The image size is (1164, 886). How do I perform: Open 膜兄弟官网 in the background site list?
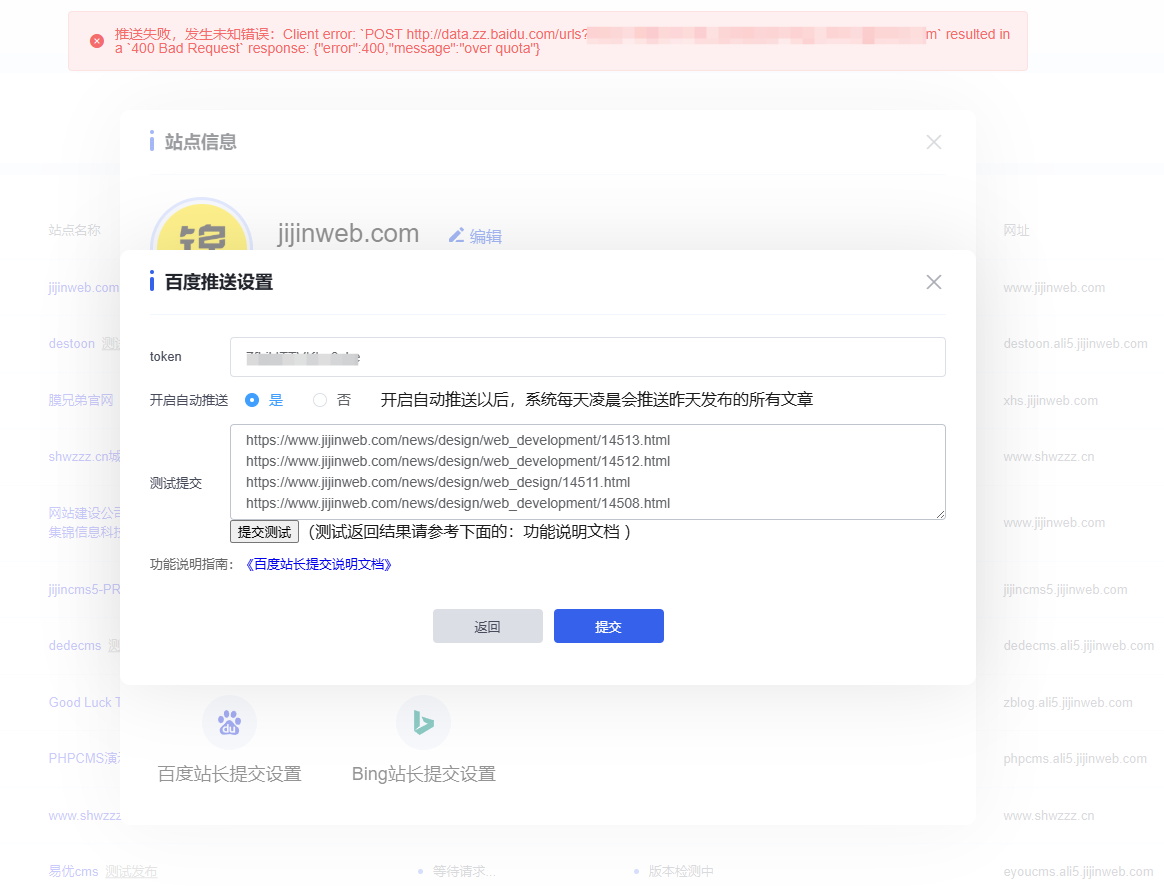tap(81, 401)
